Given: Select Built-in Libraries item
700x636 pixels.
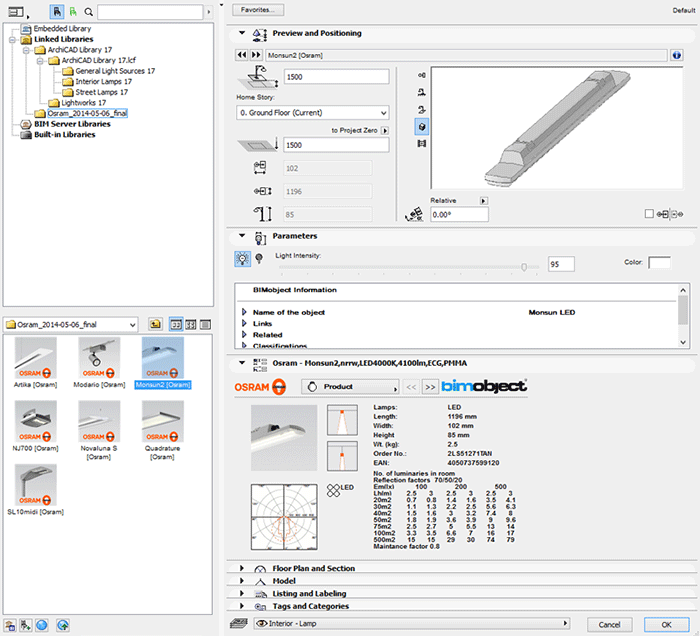Looking at the screenshot, I should (65, 135).
